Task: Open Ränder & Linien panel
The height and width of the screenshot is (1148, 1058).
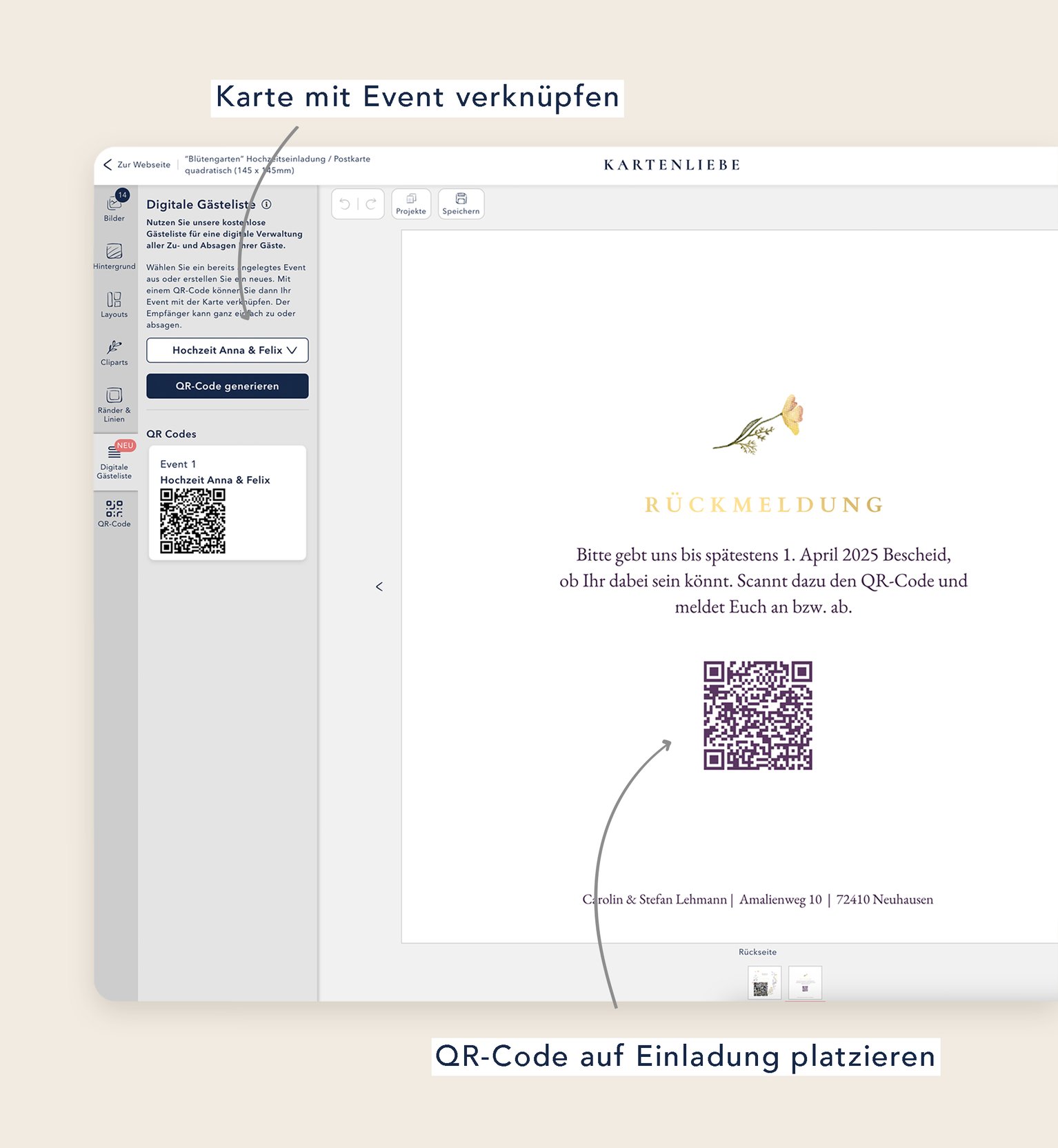Action: 114,403
